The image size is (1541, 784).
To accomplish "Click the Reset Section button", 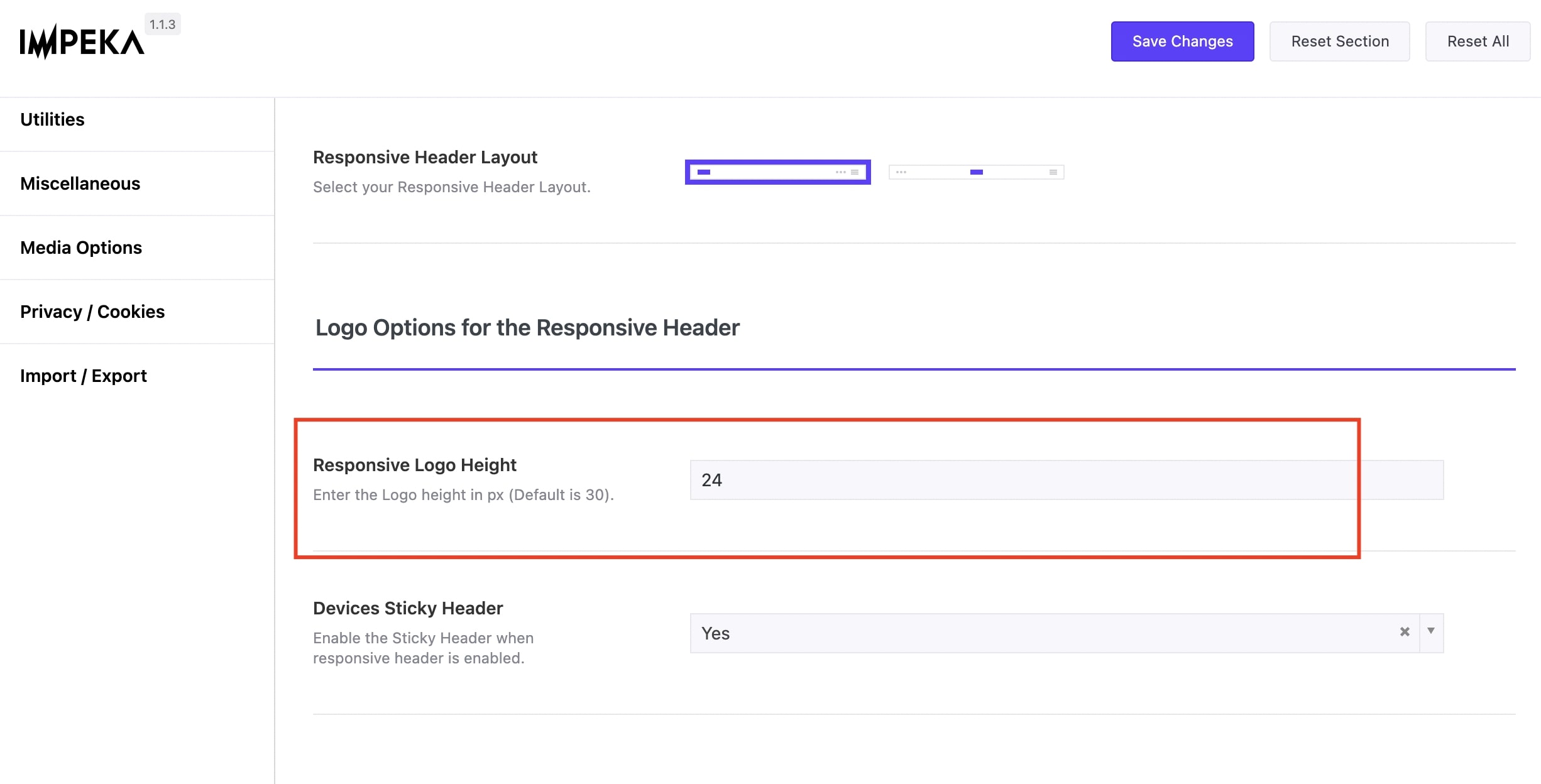I will (x=1339, y=41).
